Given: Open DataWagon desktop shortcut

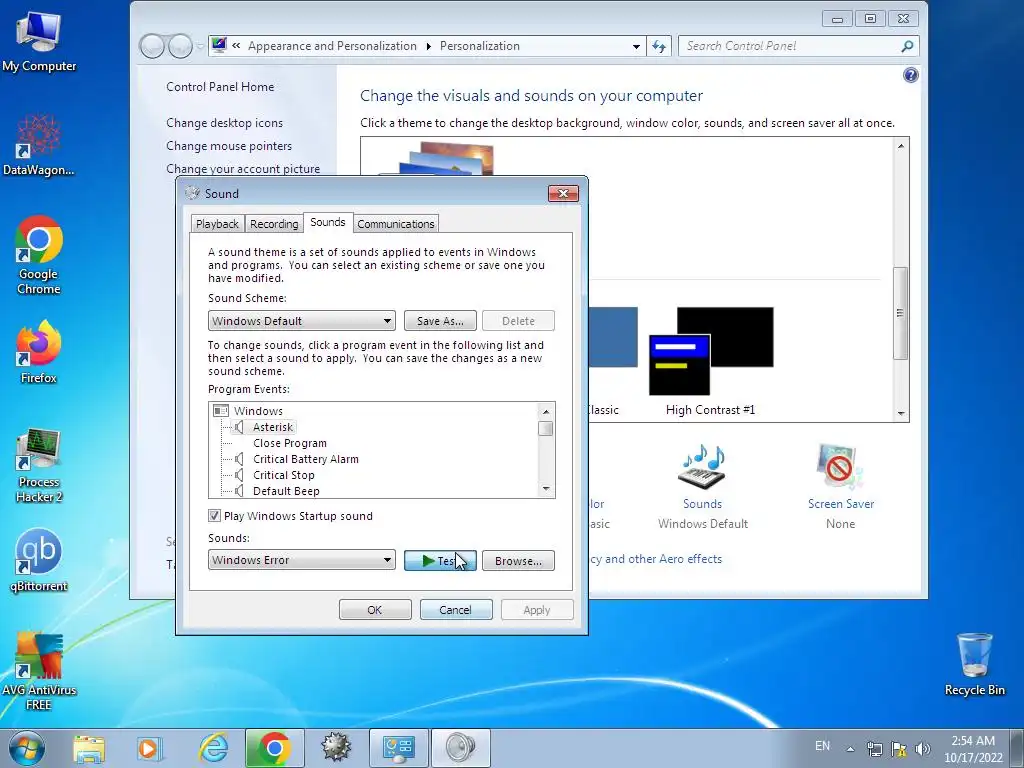Looking at the screenshot, I should (39, 145).
